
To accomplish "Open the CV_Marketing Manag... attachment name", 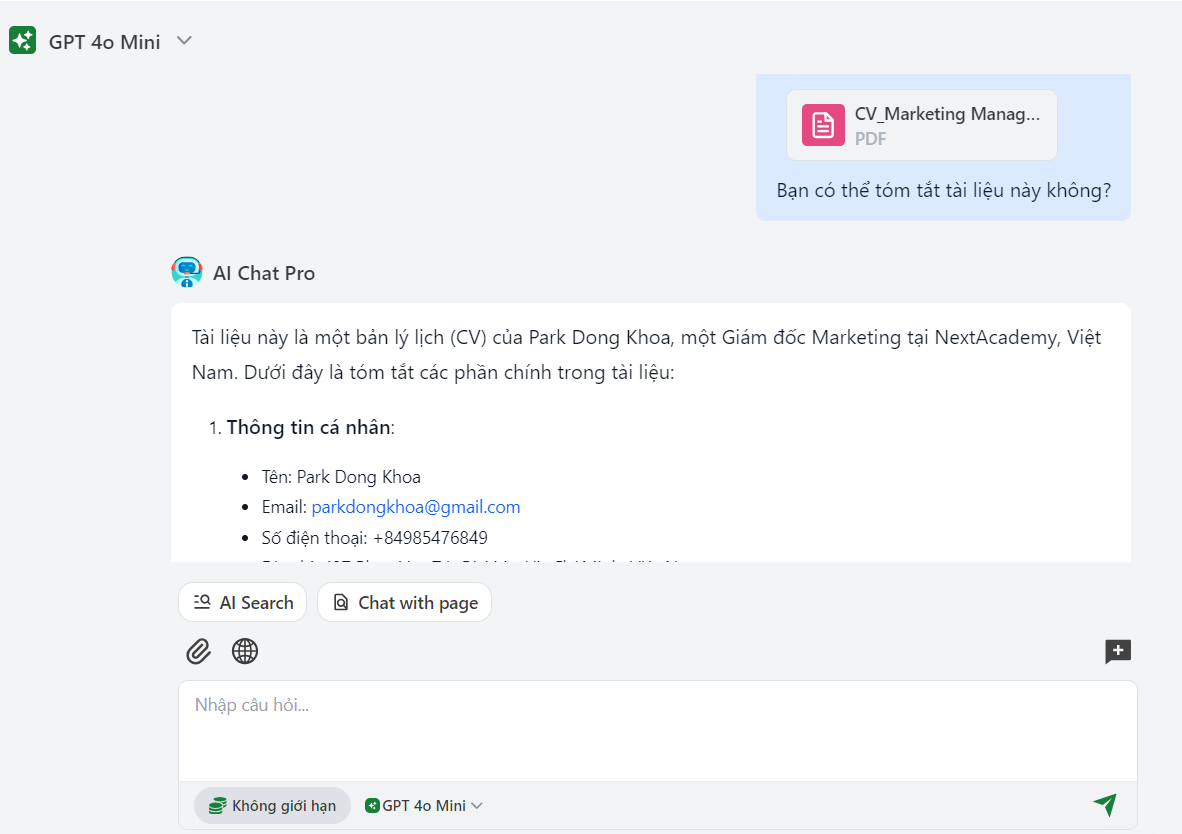I will coord(946,114).
